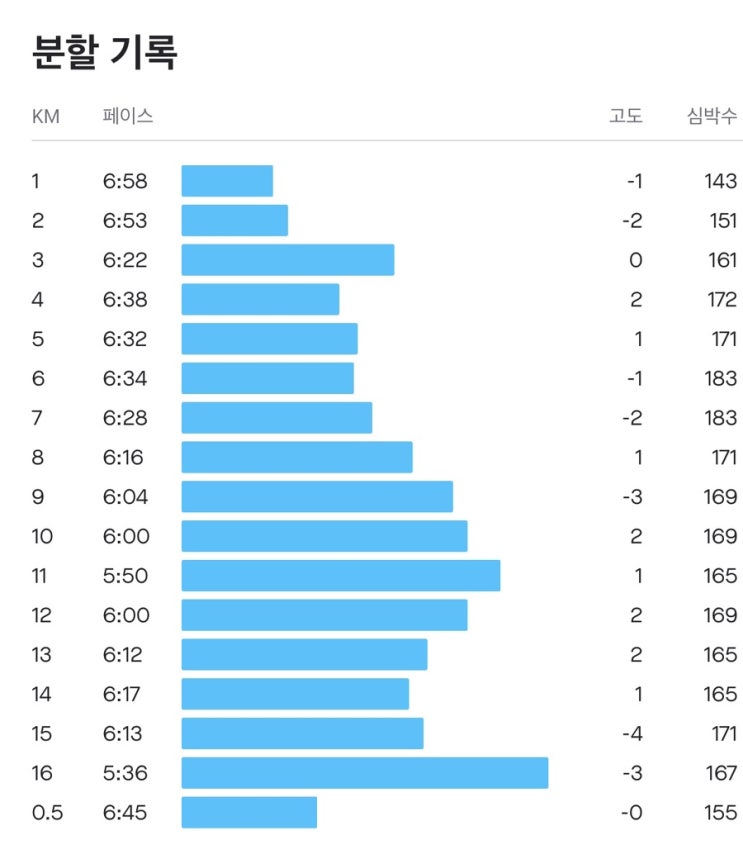
Task: Tap the KM column header
Action: (x=45, y=117)
